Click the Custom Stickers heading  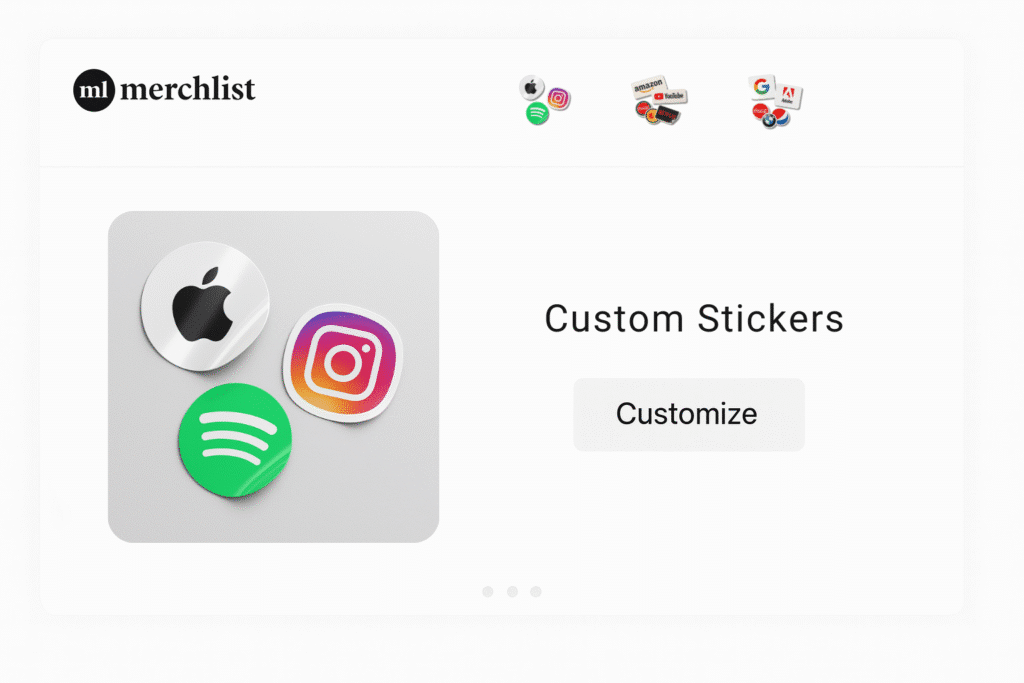tap(694, 319)
